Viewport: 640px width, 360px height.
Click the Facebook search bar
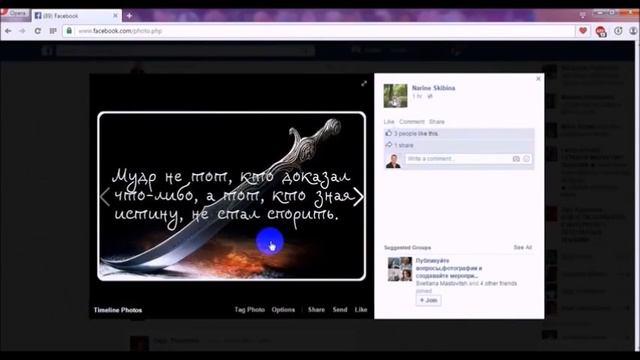click(186, 51)
